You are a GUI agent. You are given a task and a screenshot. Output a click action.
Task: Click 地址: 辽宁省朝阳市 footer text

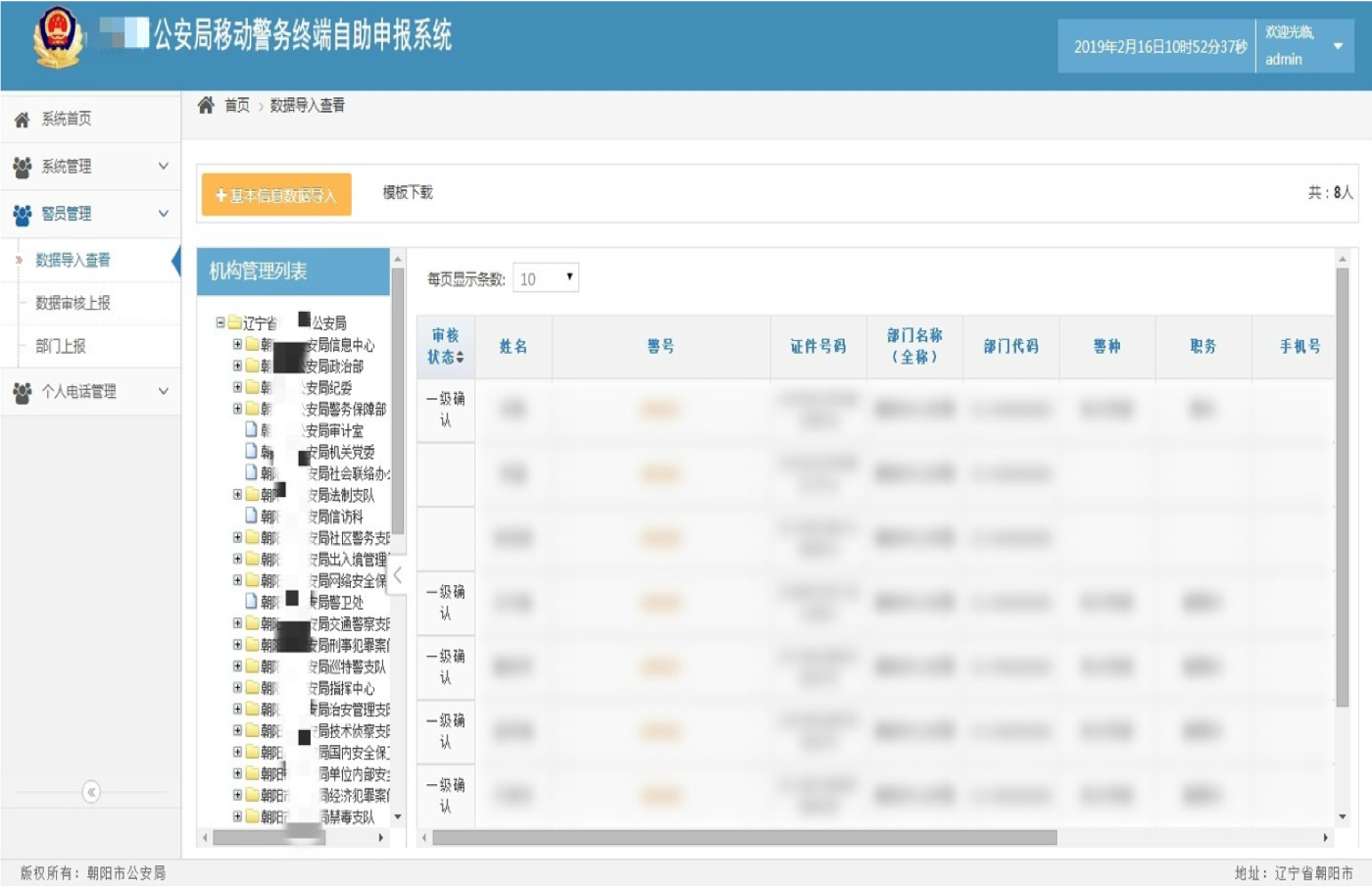tap(1294, 872)
